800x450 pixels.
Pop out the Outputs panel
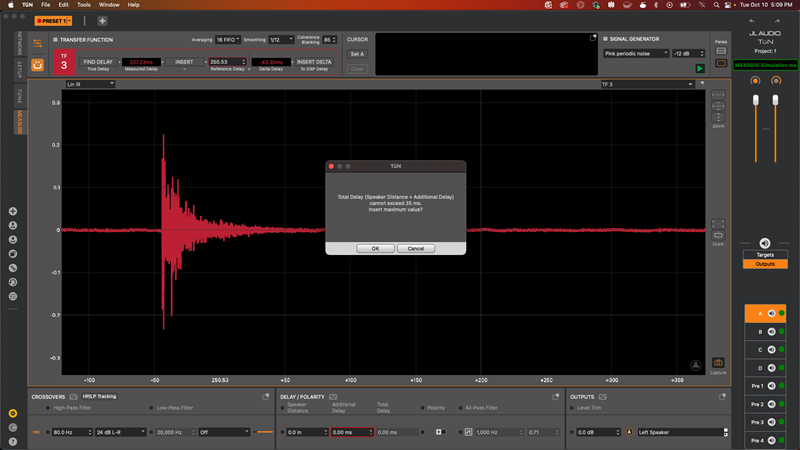pos(722,396)
